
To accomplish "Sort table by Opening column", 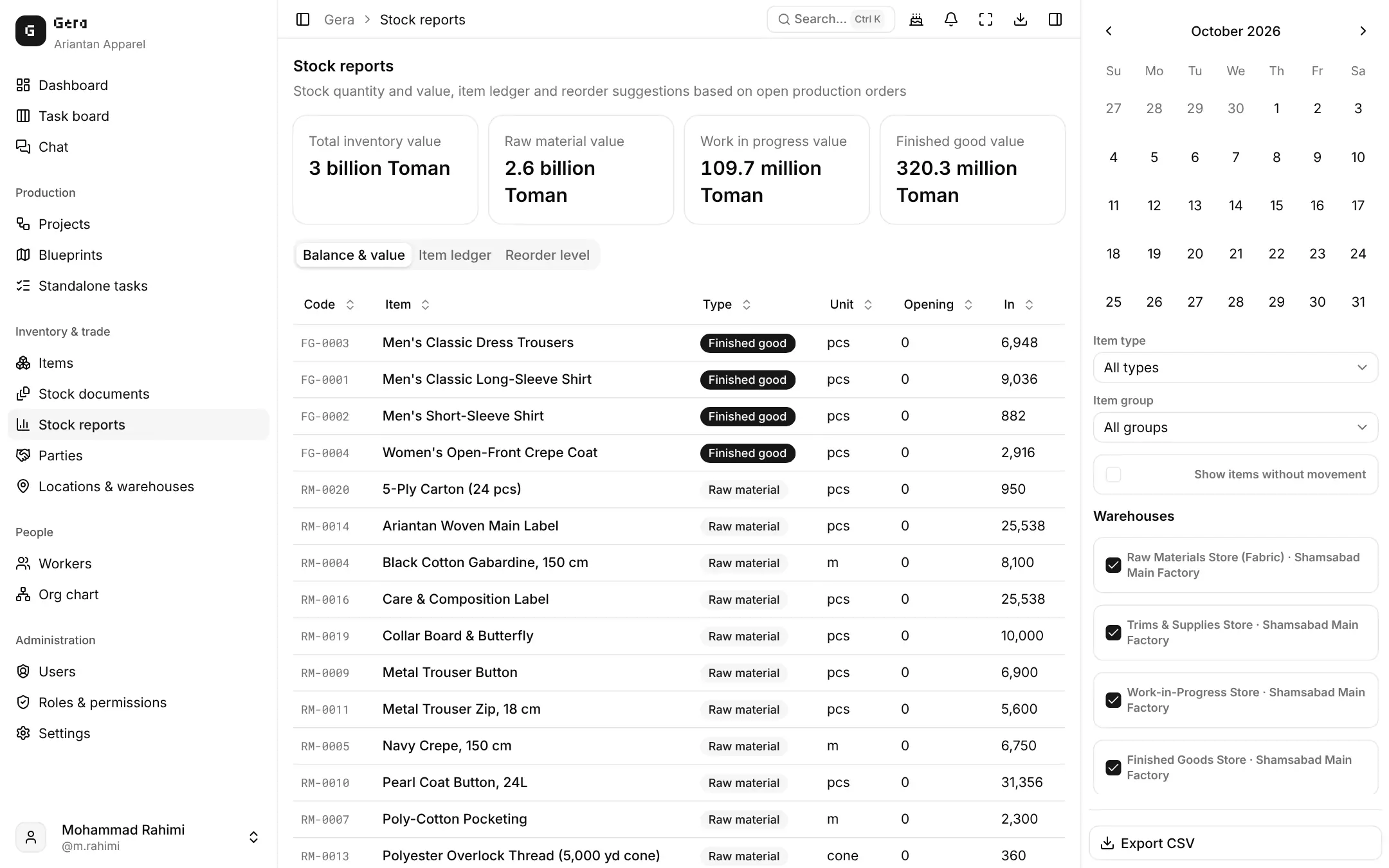I will pos(938,305).
